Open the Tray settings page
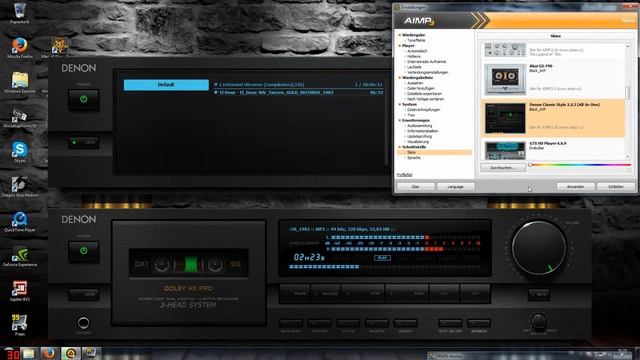Screen dimensions: 640x360 [x=411, y=115]
